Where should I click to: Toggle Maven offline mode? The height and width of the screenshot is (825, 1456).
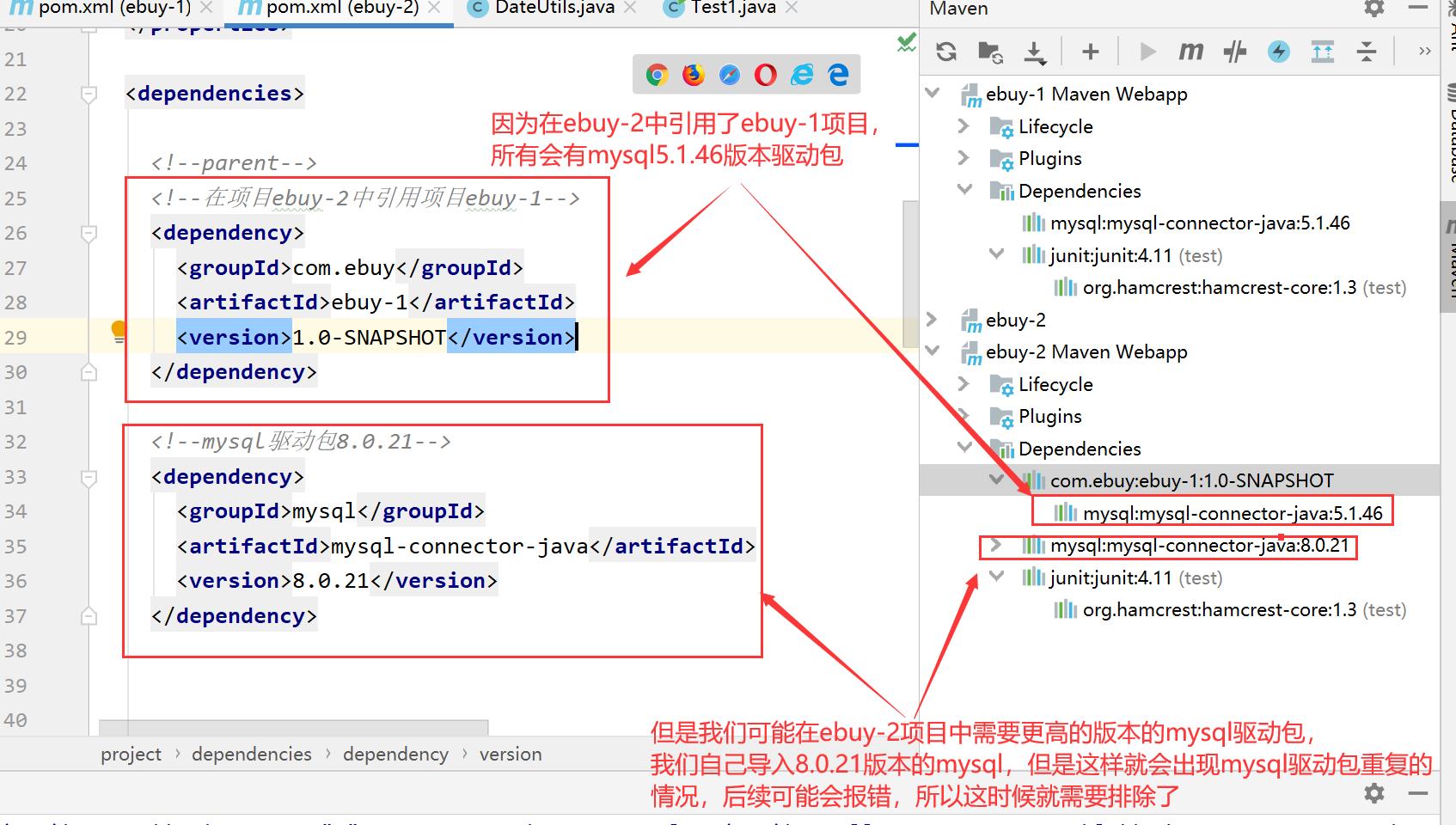coord(1235,52)
